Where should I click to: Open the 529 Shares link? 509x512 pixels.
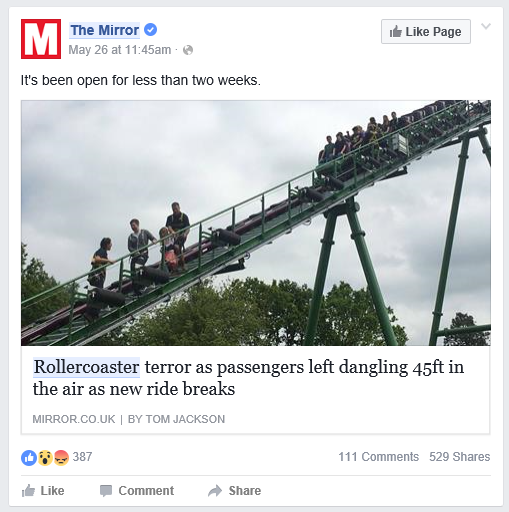click(x=460, y=457)
